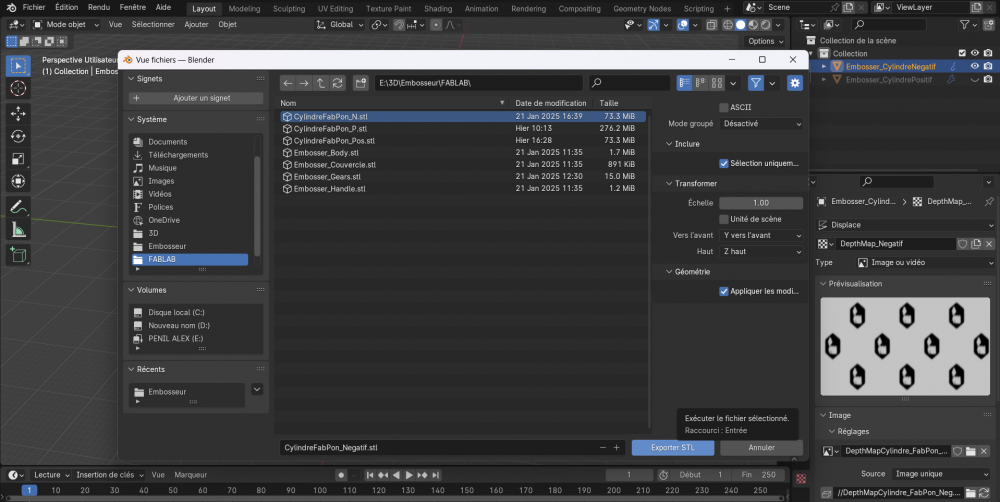Activate the Measure tool

point(18,229)
